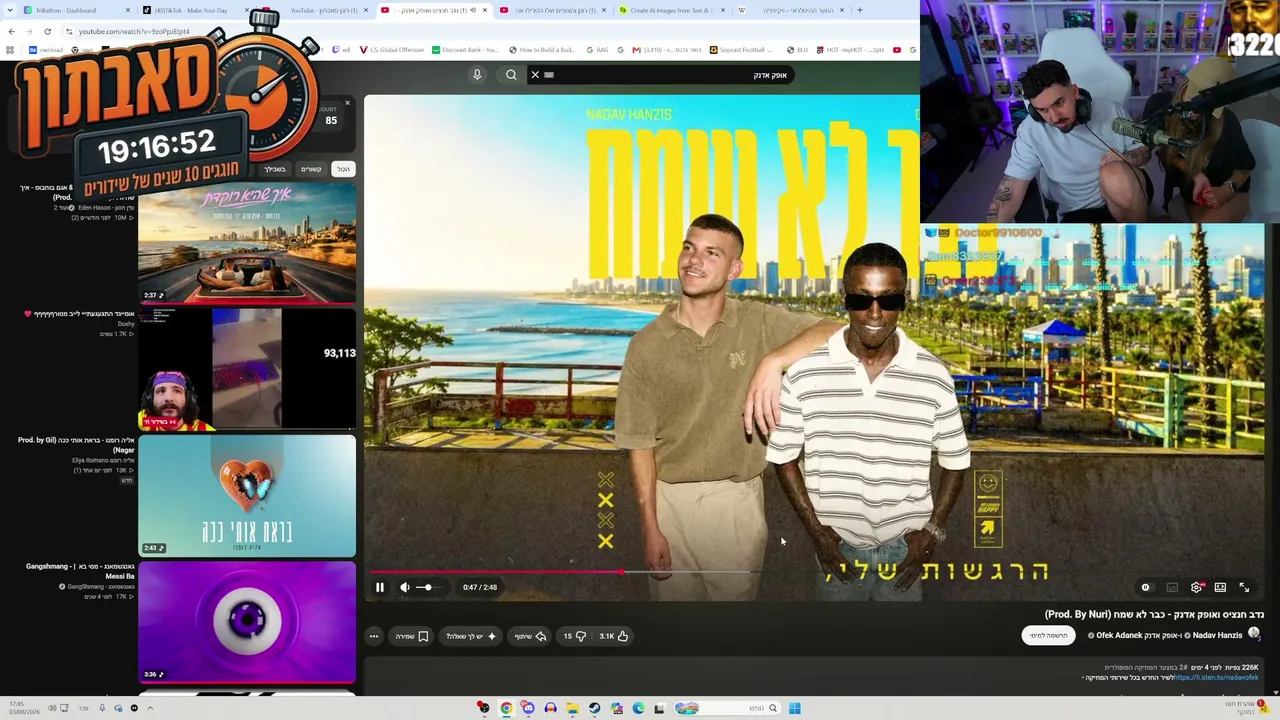Viewport: 1280px width, 720px height.
Task: Open the Discount Bank bookmark
Action: pos(465,49)
